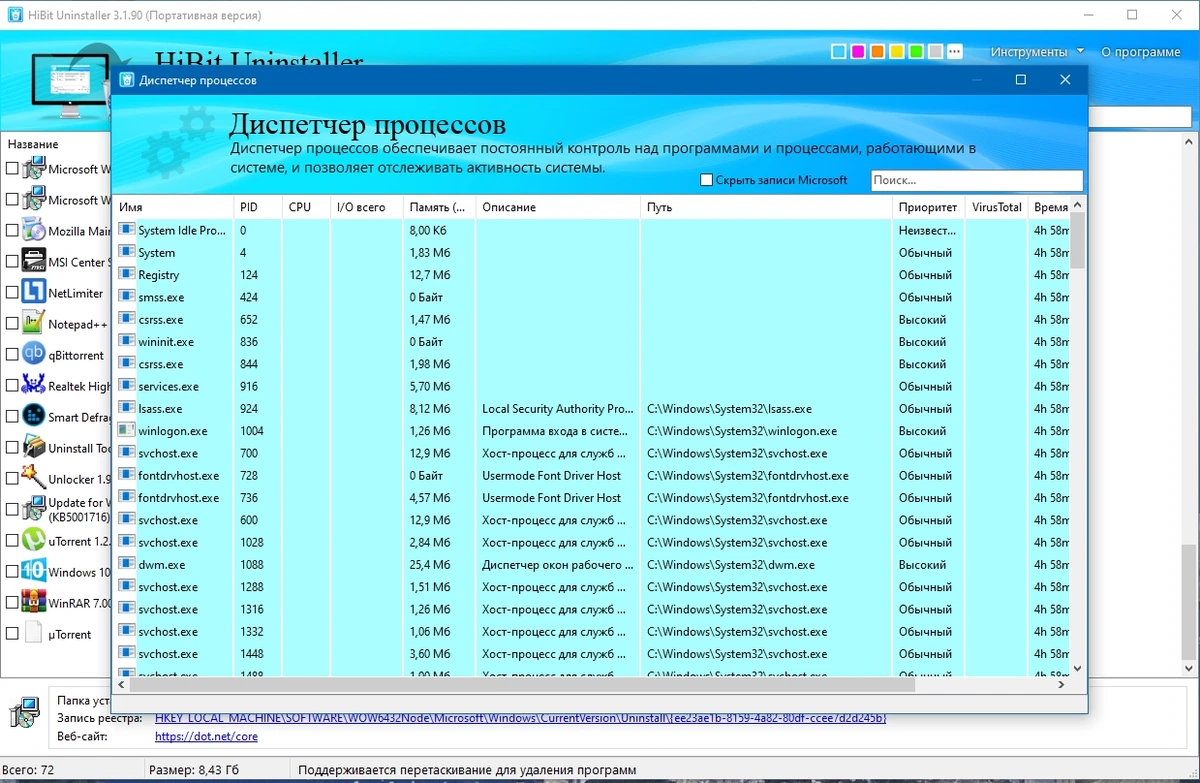Check the box next to Notepad++

coord(12,323)
